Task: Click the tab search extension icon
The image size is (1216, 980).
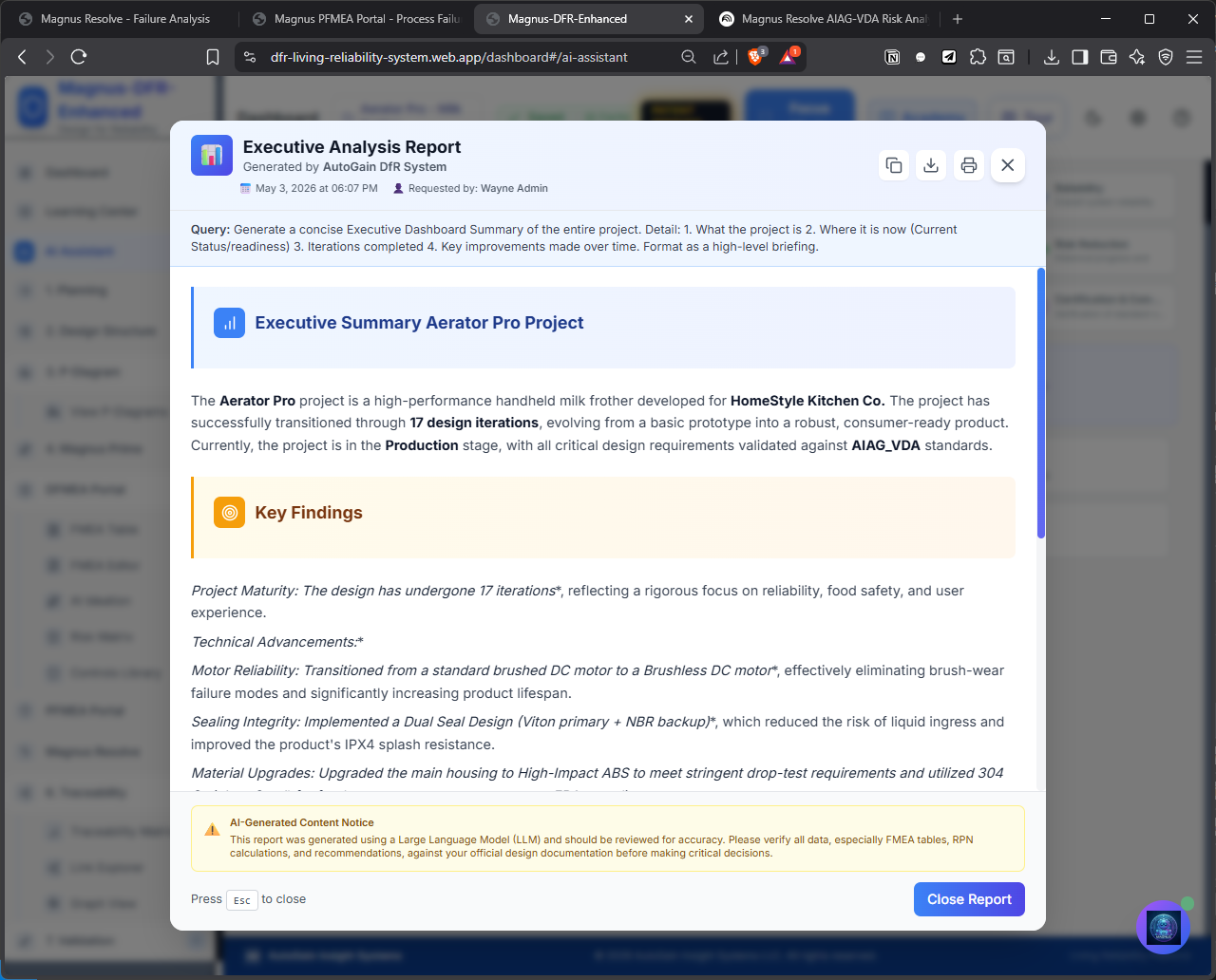Action: pos(1006,57)
